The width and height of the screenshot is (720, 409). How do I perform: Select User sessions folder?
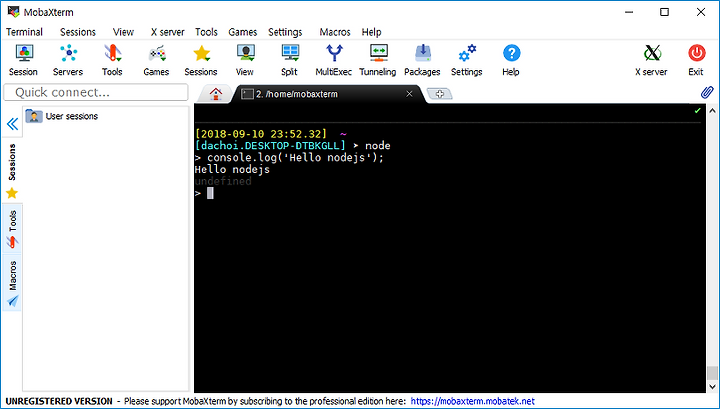62,116
